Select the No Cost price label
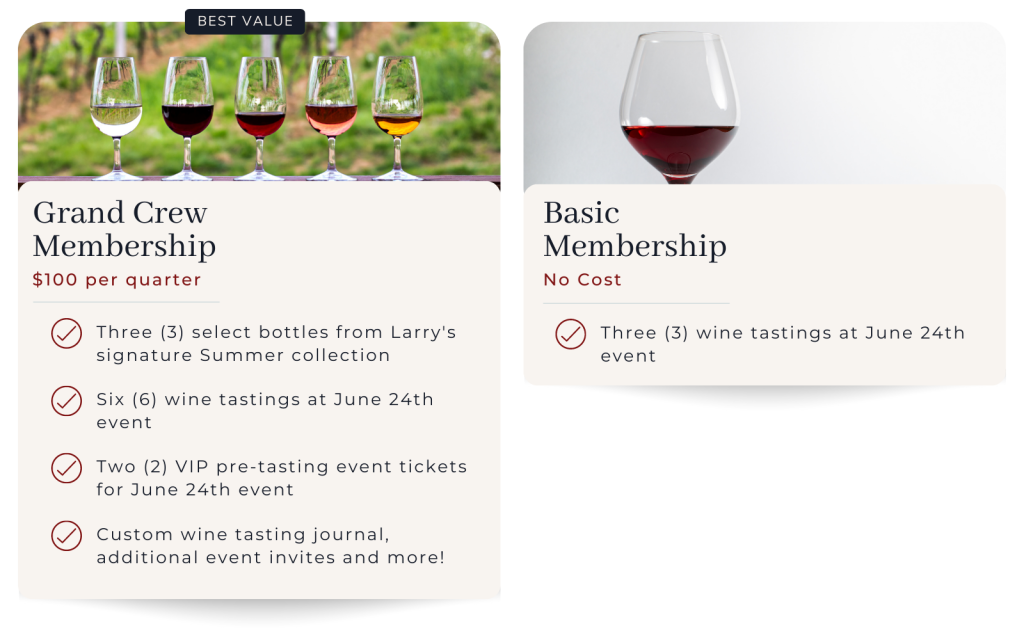This screenshot has height=640, width=1024. [583, 280]
